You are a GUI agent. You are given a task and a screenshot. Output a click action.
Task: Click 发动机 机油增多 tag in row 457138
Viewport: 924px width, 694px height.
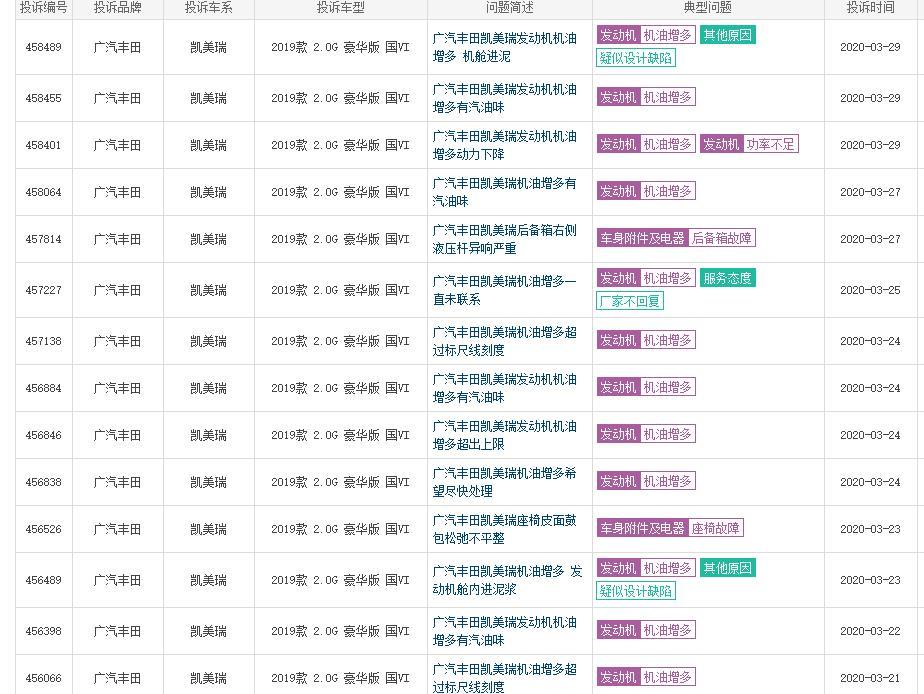646,341
